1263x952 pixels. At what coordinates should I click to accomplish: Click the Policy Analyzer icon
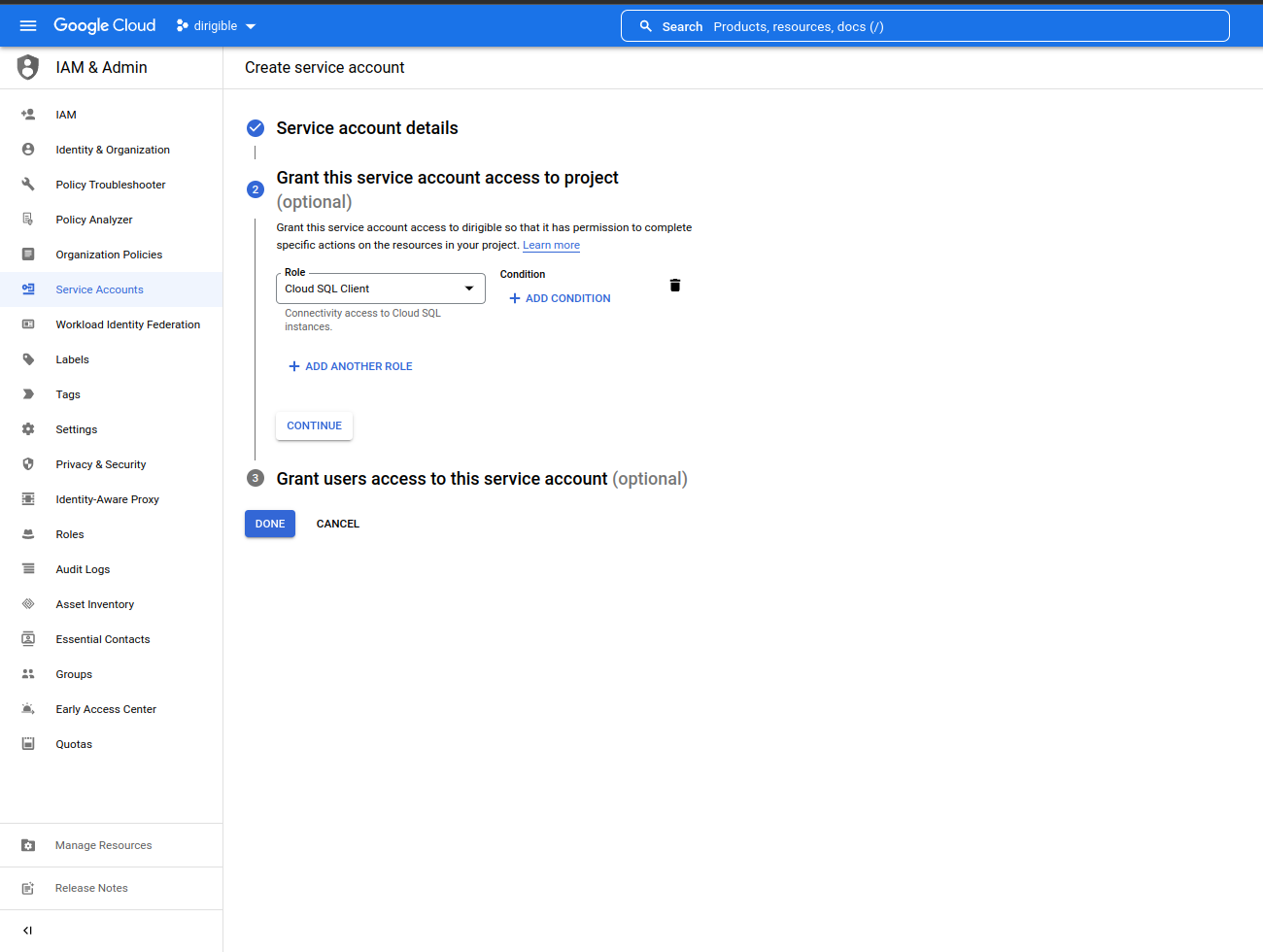click(28, 220)
